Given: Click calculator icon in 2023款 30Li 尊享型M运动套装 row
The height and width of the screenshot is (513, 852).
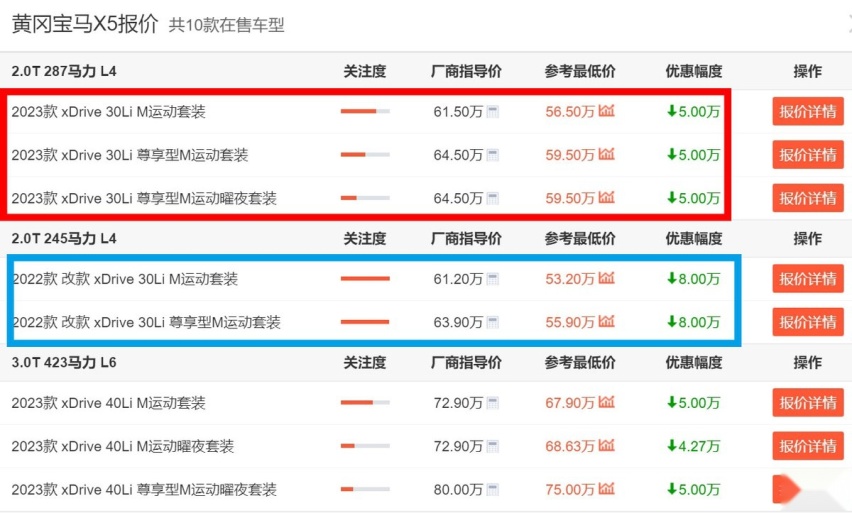Looking at the screenshot, I should (x=493, y=155).
